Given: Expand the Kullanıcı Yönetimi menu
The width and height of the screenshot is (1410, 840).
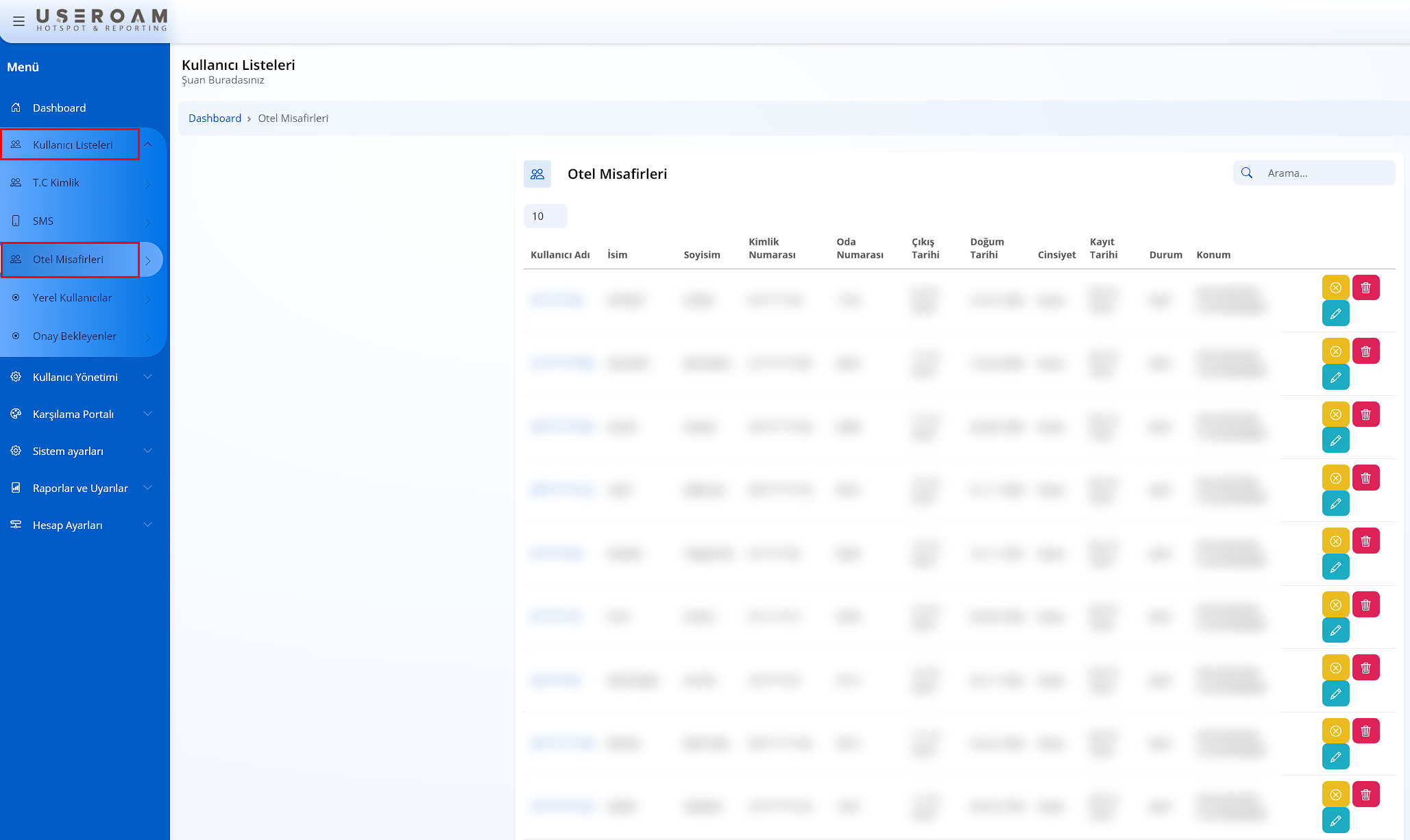Looking at the screenshot, I should (x=75, y=377).
